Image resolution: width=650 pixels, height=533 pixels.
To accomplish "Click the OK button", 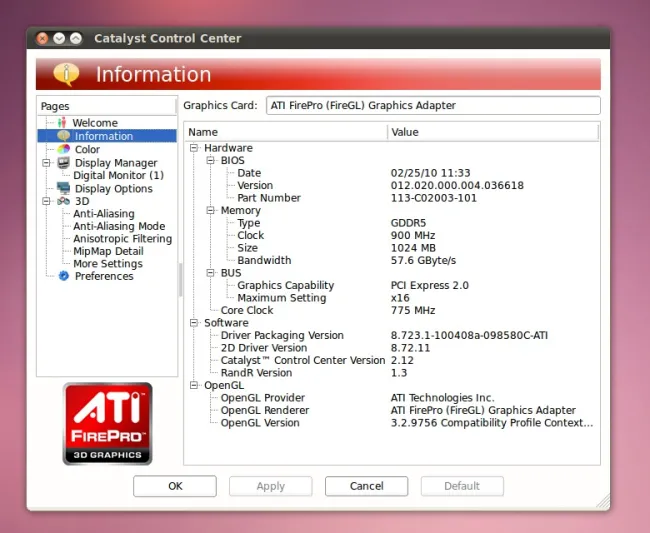I will 175,486.
